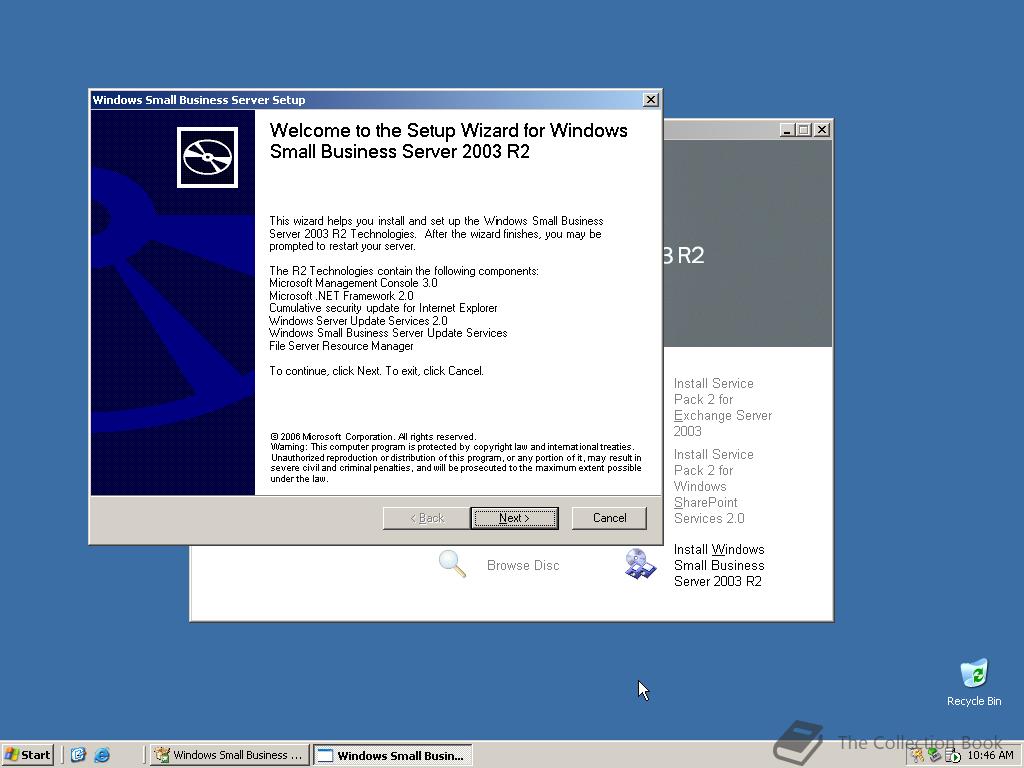Click the 10:46 AM taskbar clock
This screenshot has width=1024, height=768.
990,755
